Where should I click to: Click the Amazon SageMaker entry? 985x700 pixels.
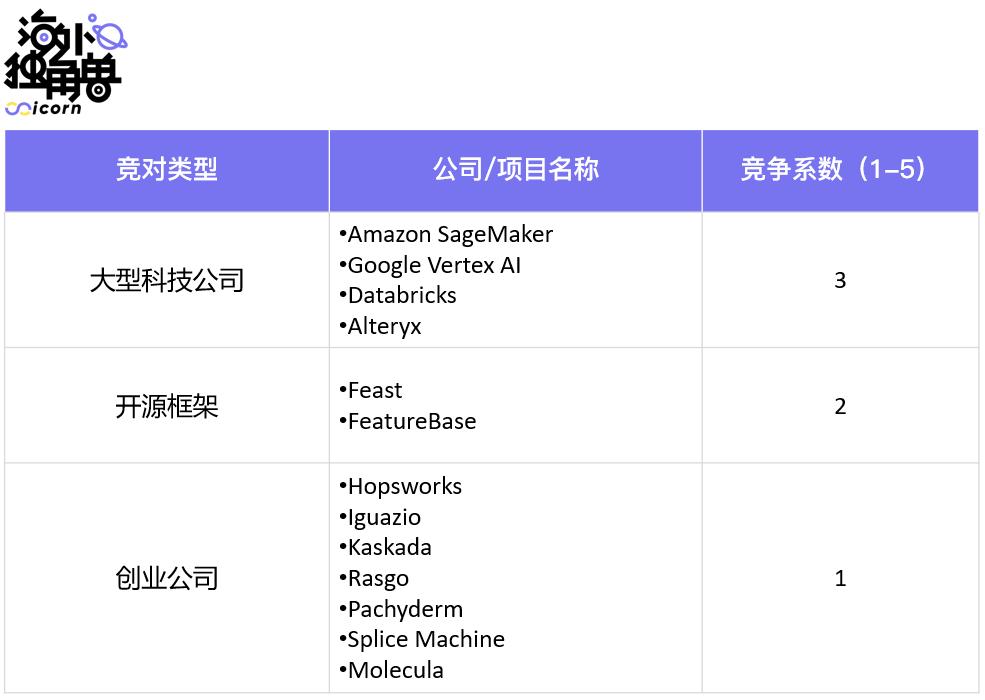(x=449, y=234)
